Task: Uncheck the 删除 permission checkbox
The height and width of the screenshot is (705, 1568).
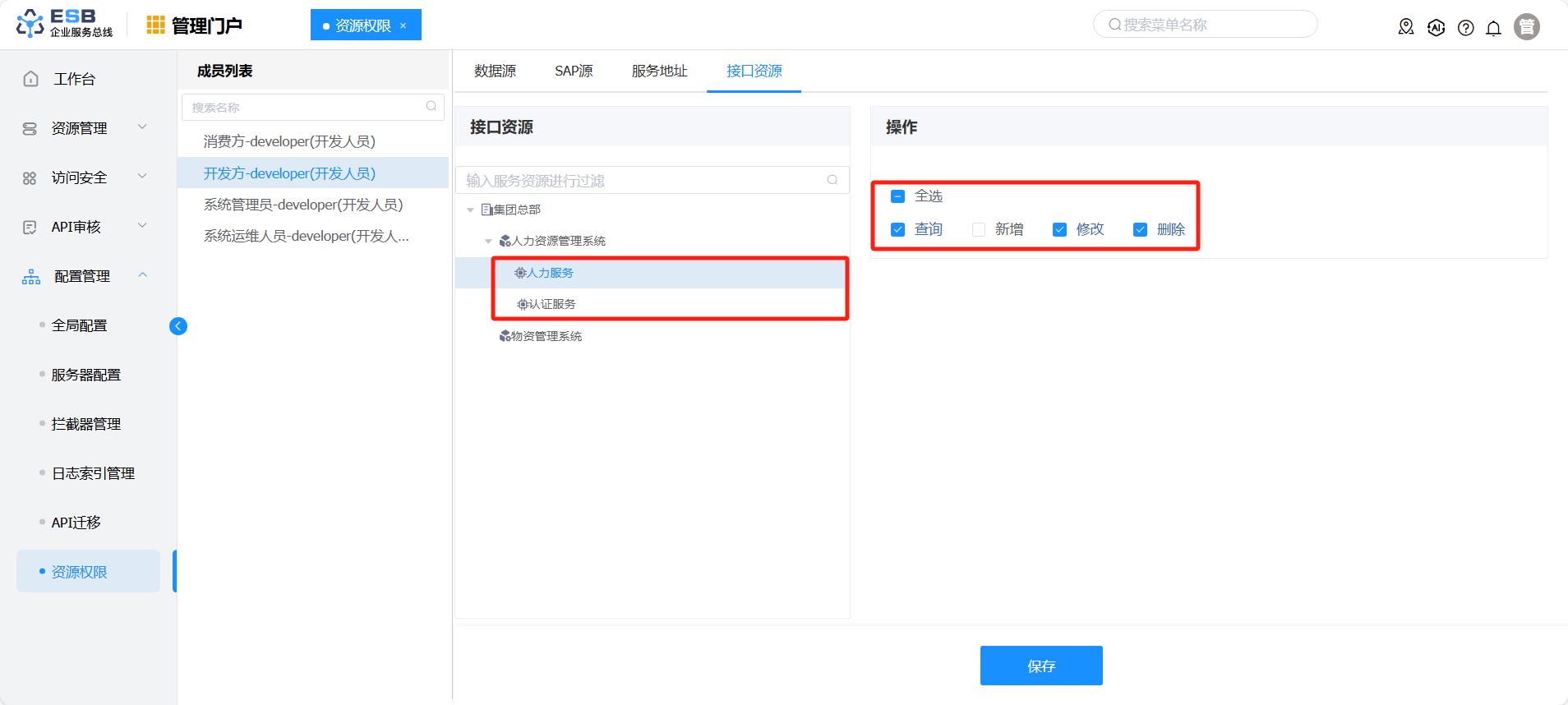Action: pos(1141,230)
